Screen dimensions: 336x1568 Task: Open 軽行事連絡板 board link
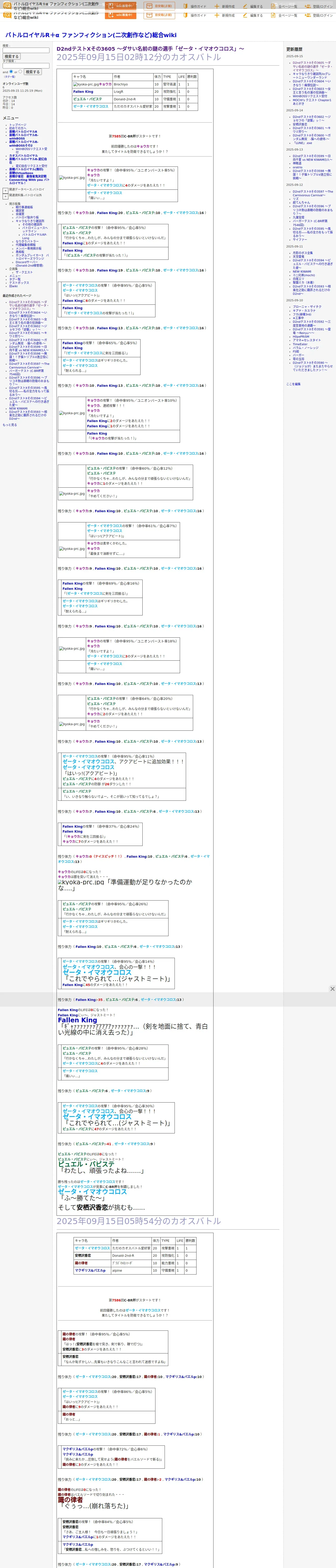click(x=24, y=207)
